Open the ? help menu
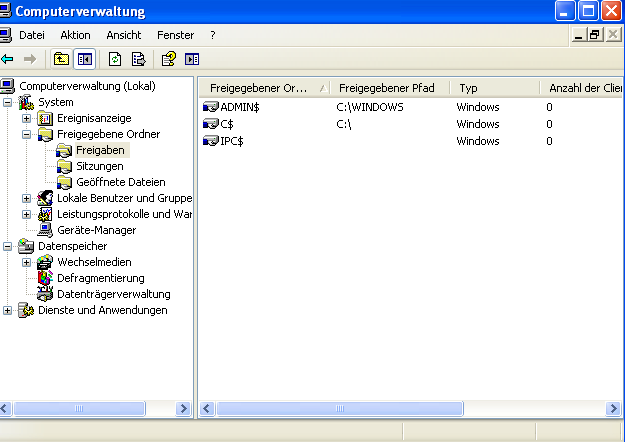625x442 pixels. tap(213, 35)
